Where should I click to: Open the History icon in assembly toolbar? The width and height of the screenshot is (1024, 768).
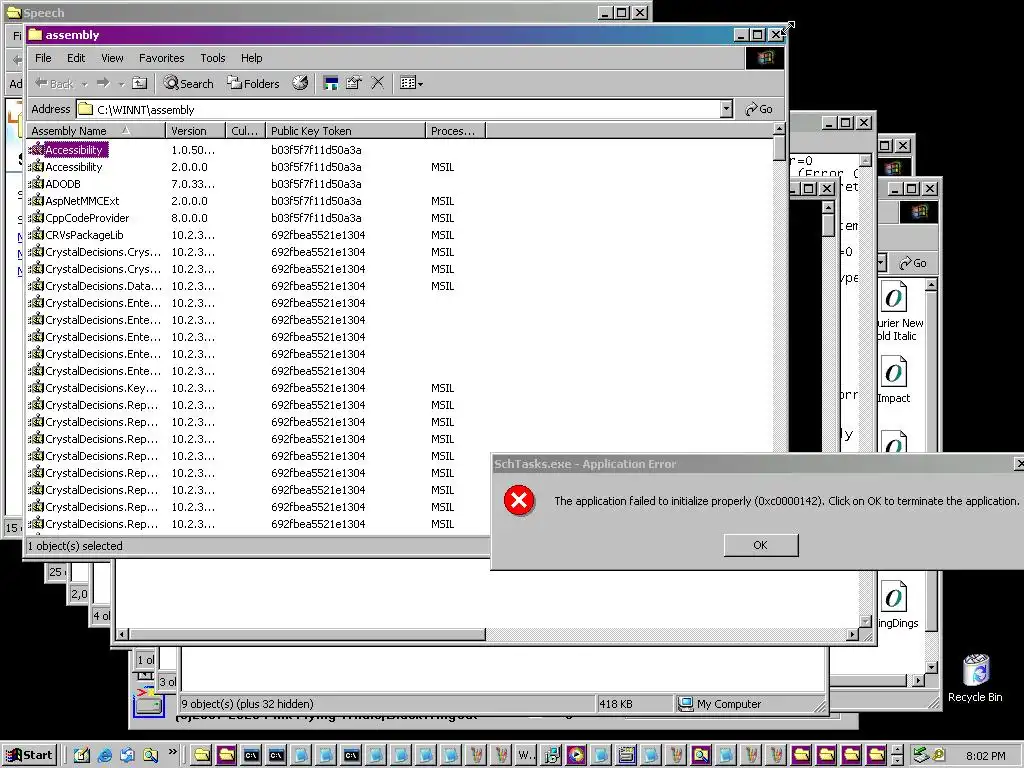click(x=300, y=83)
